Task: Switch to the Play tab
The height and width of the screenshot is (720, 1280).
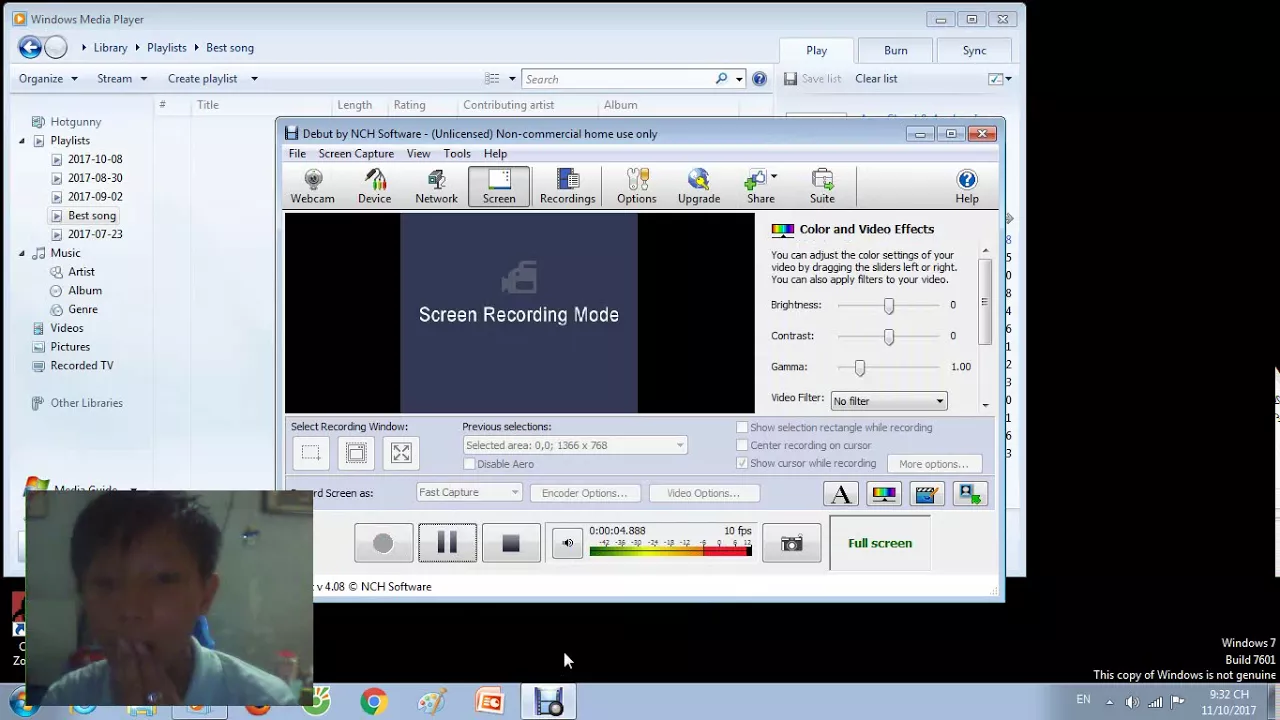Action: pos(817,50)
